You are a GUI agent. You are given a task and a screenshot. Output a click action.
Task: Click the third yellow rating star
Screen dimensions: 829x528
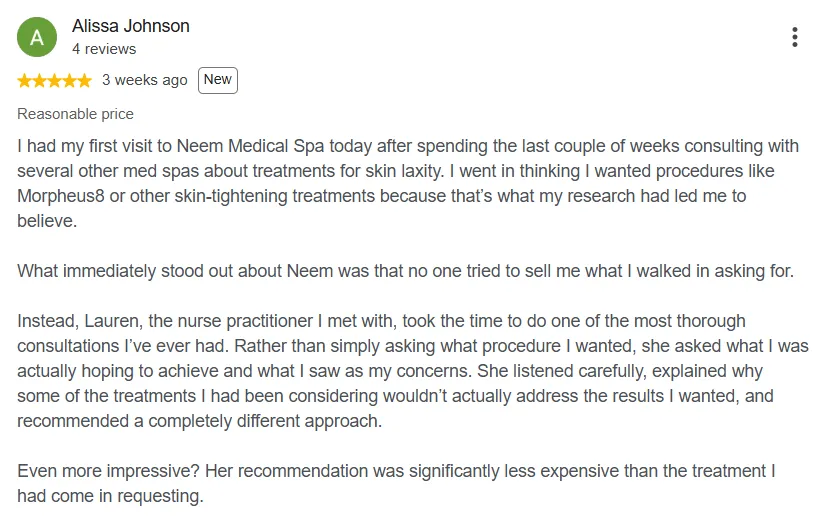(x=54, y=80)
